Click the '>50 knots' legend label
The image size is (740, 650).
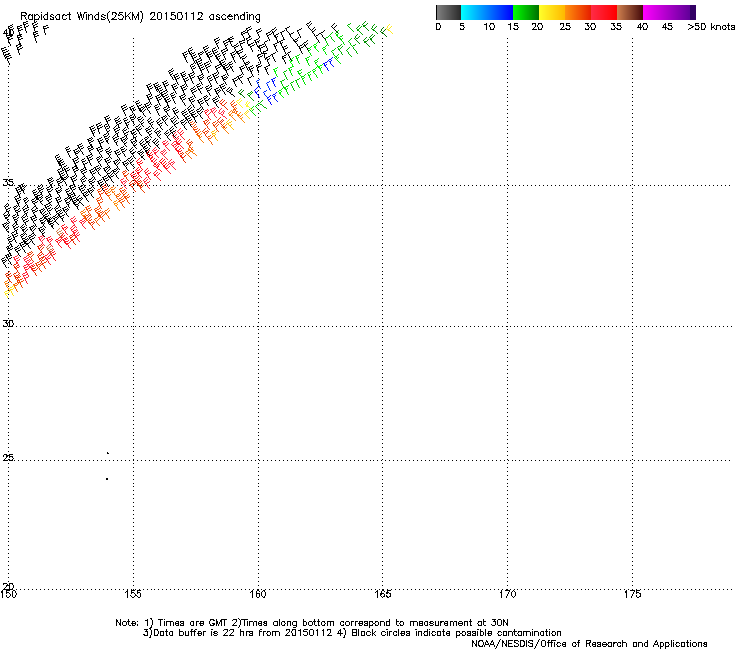tap(711, 27)
